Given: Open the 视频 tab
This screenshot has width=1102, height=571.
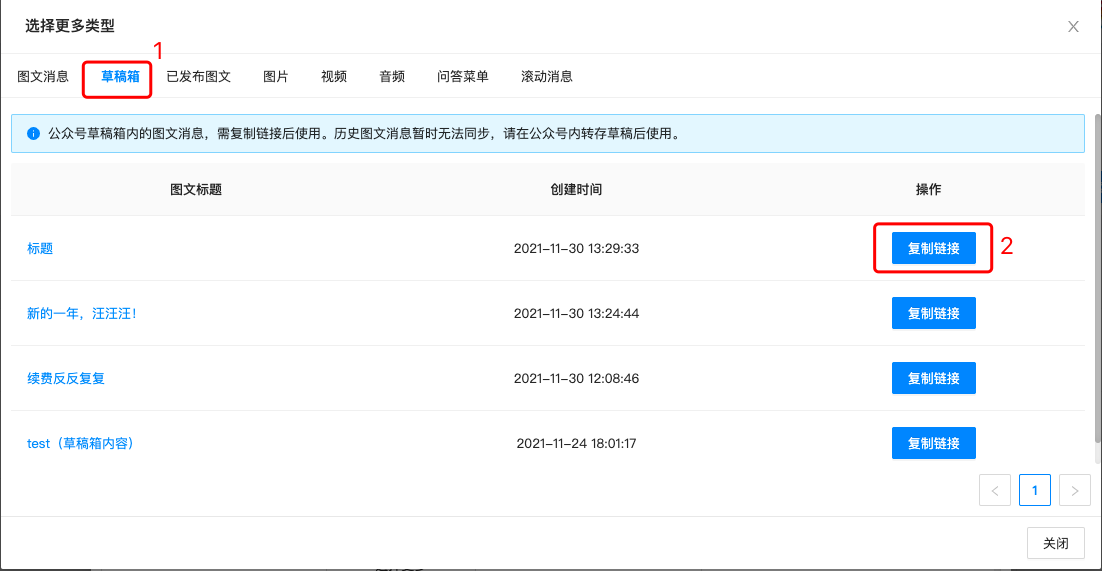Looking at the screenshot, I should 334,76.
